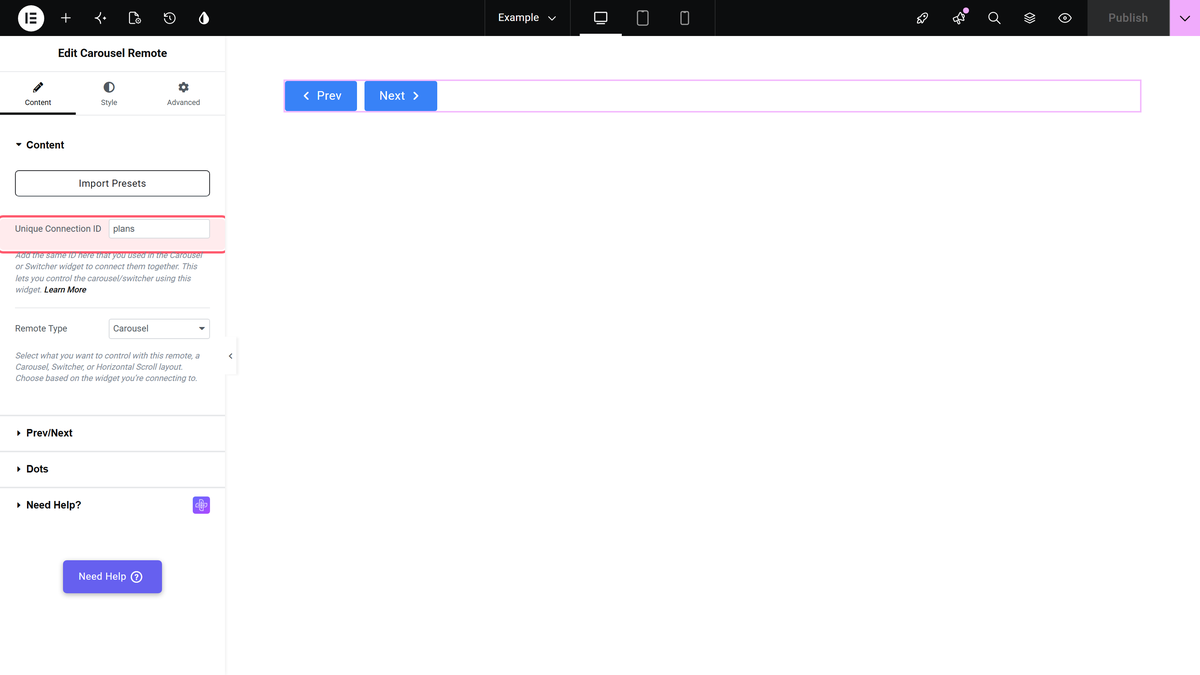Switch to the Content tab
Image resolution: width=1200 pixels, height=675 pixels.
38,94
